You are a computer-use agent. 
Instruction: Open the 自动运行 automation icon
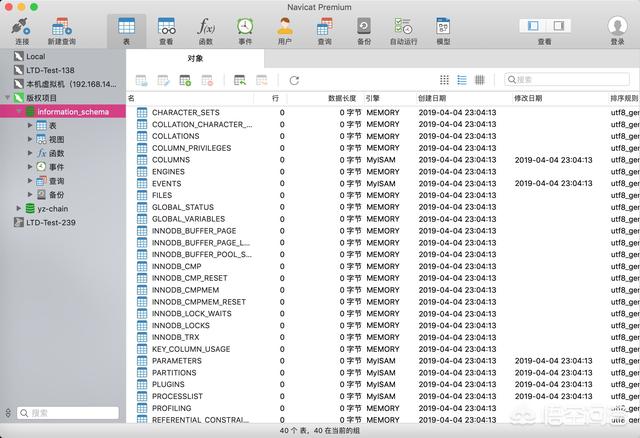pos(403,31)
